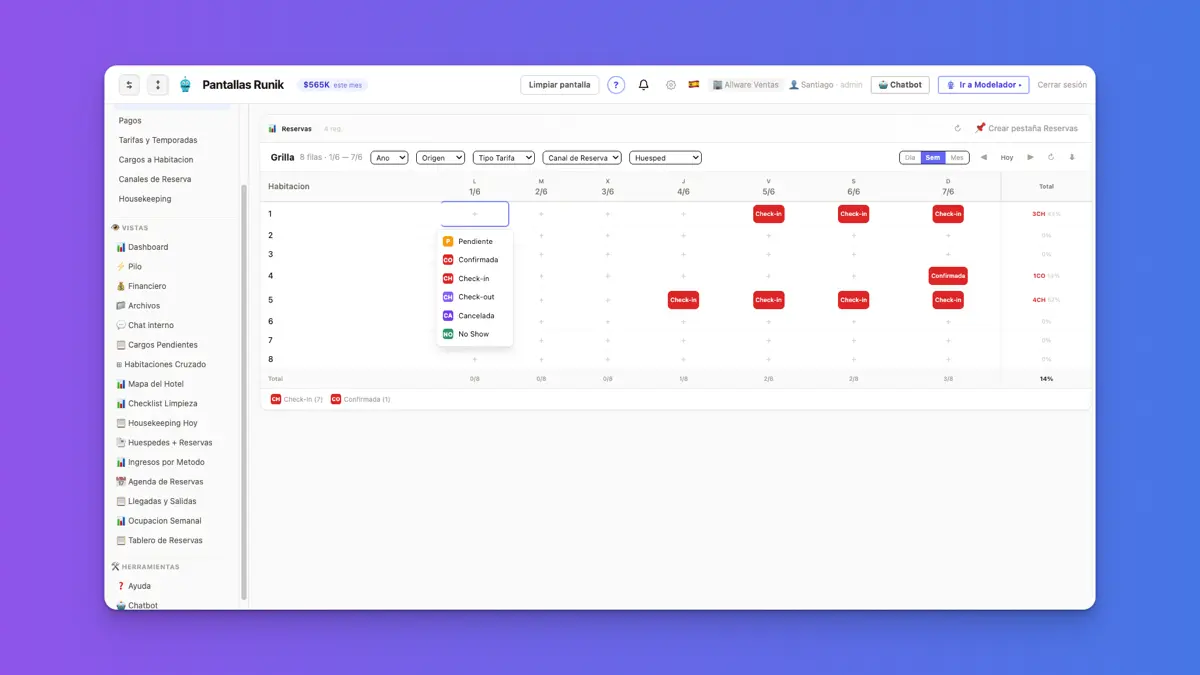Open Housekeeping item in sidebar
Screen dimensions: 1200x675
tap(145, 199)
